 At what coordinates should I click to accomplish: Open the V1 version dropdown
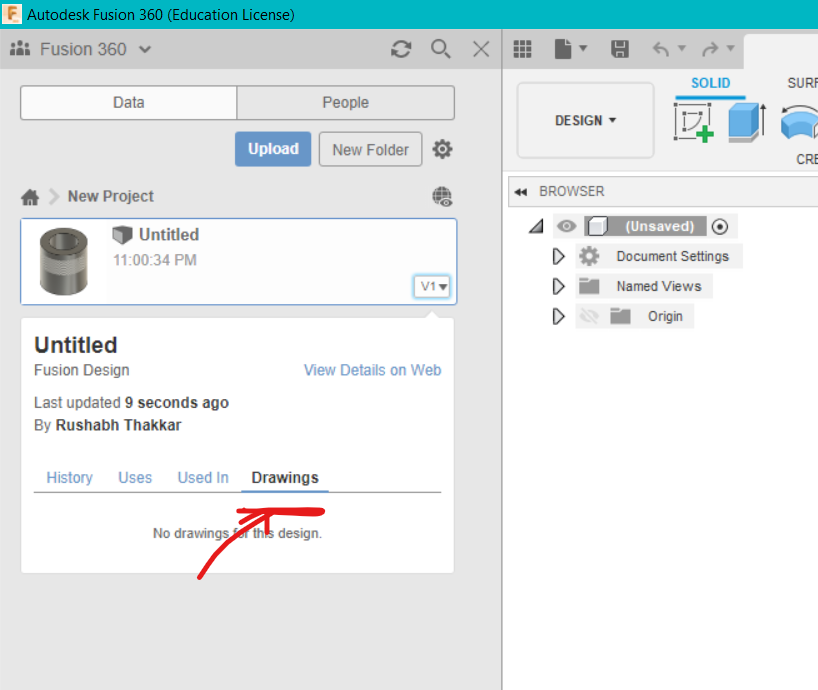[432, 286]
